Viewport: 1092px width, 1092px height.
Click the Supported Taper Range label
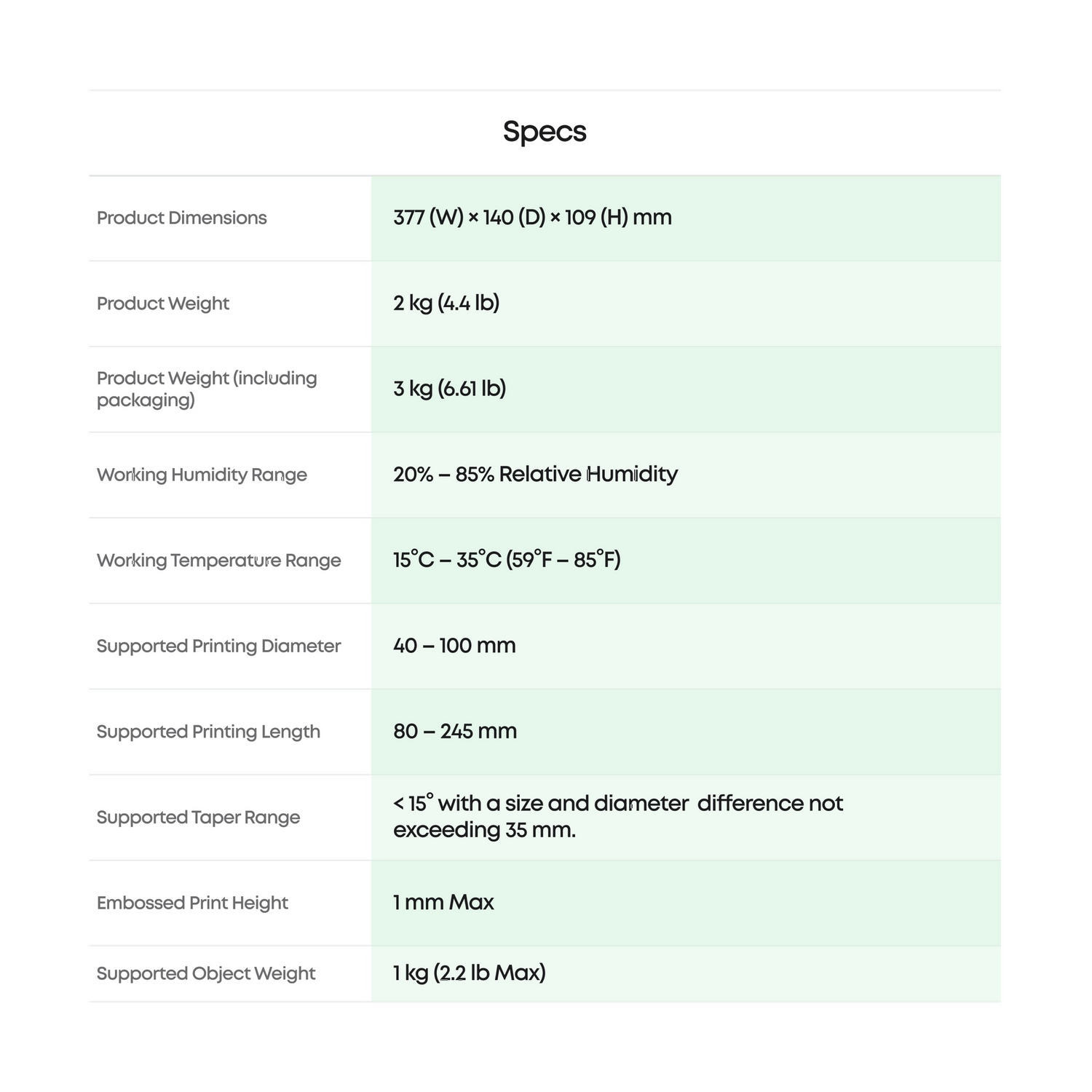198,818
